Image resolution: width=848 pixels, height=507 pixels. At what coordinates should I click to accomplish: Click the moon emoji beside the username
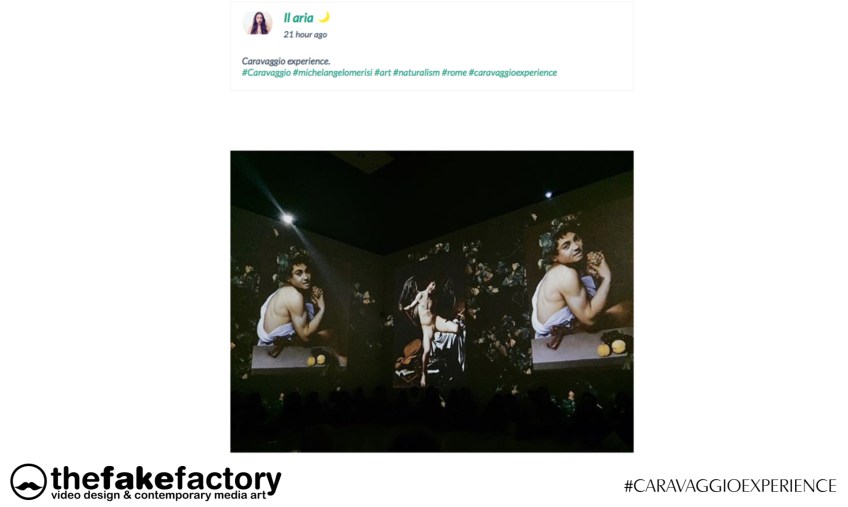[x=324, y=17]
